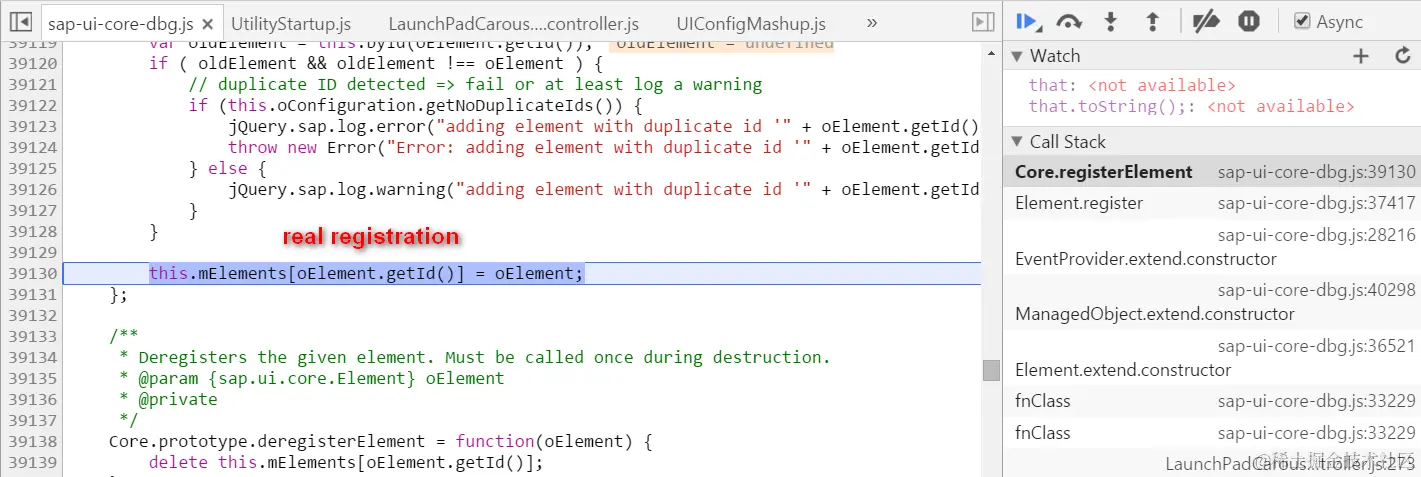Screen dimensions: 1421x477
Task: Open sap-ui-core-dbg.js:40298 source link
Action: pyautogui.click(x=1316, y=290)
